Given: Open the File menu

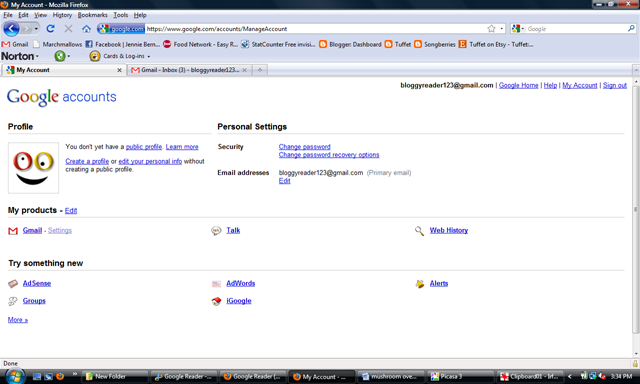Looking at the screenshot, I should coord(8,15).
